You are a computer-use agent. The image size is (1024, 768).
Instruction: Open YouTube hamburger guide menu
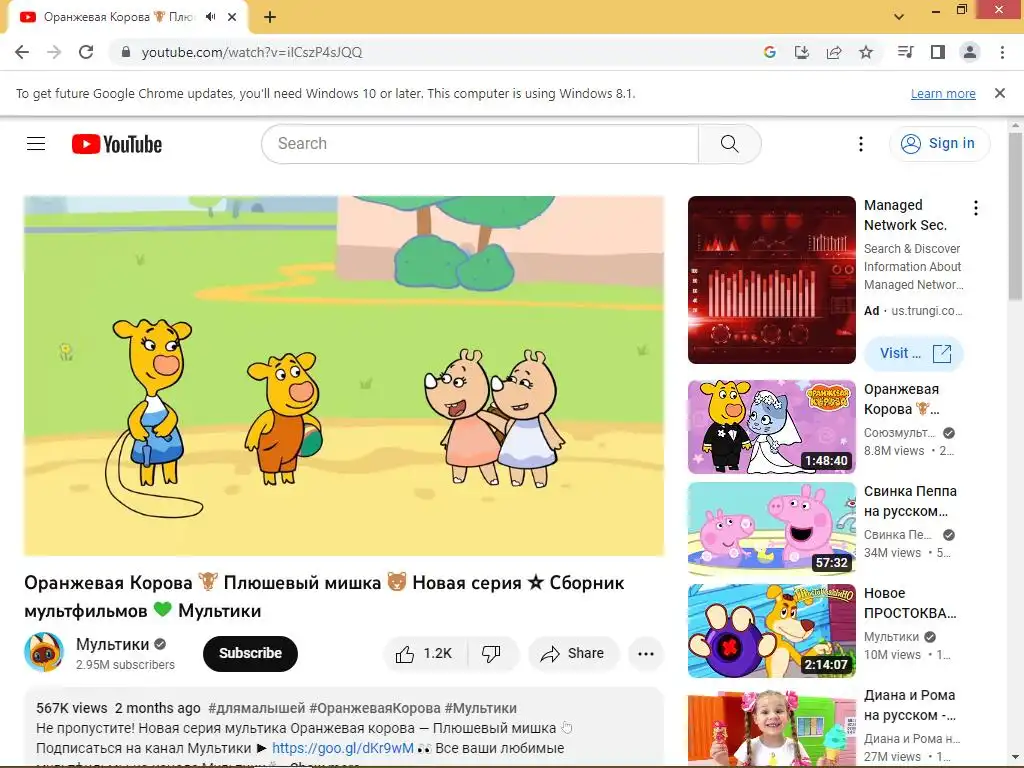[x=36, y=144]
